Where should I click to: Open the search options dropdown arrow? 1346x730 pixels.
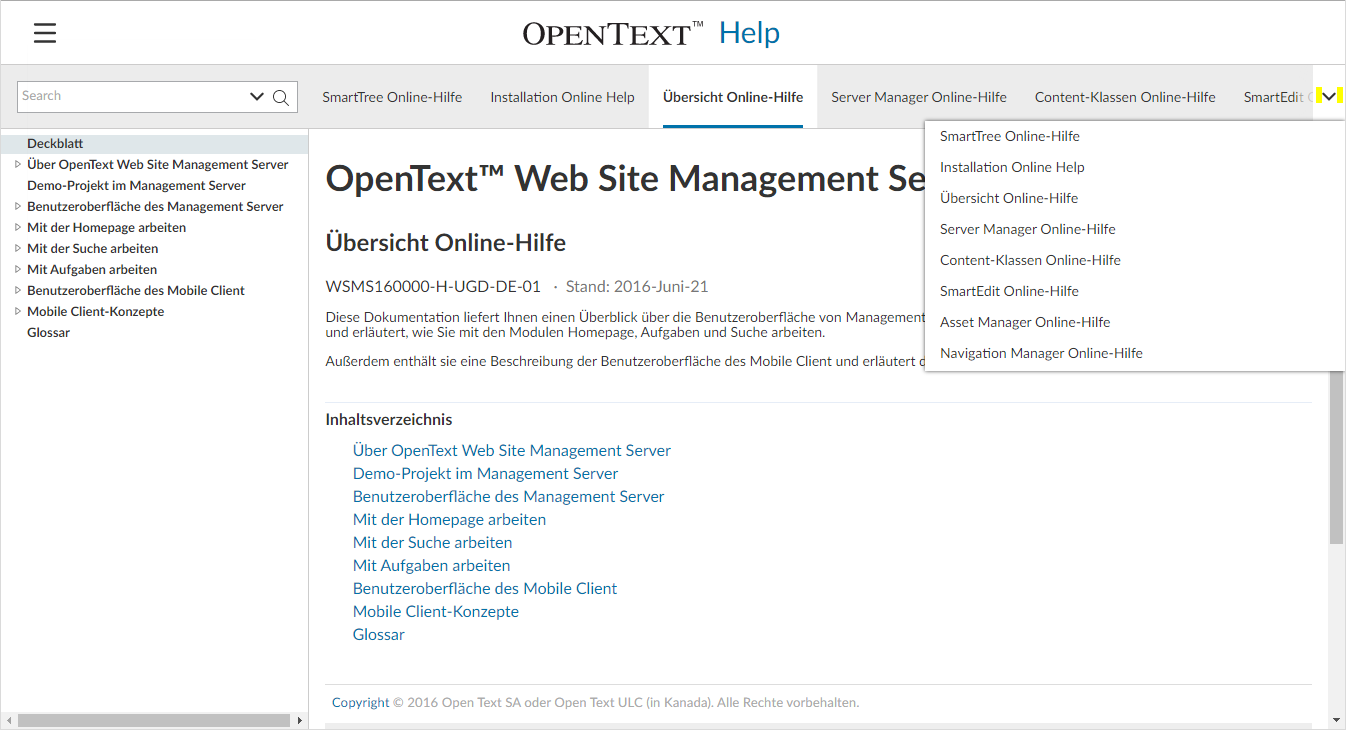[257, 97]
